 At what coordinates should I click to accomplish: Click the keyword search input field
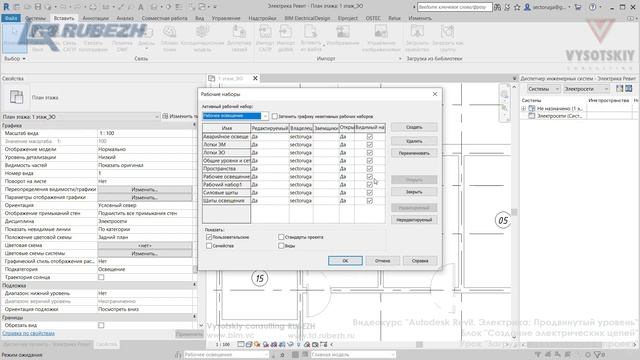(454, 7)
